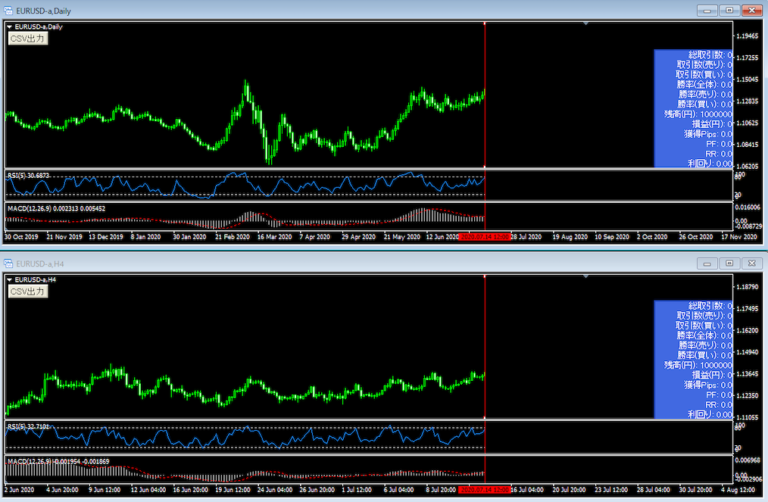
Task: Close the EURUSD-a,Daily chart window
Action: (x=753, y=10)
